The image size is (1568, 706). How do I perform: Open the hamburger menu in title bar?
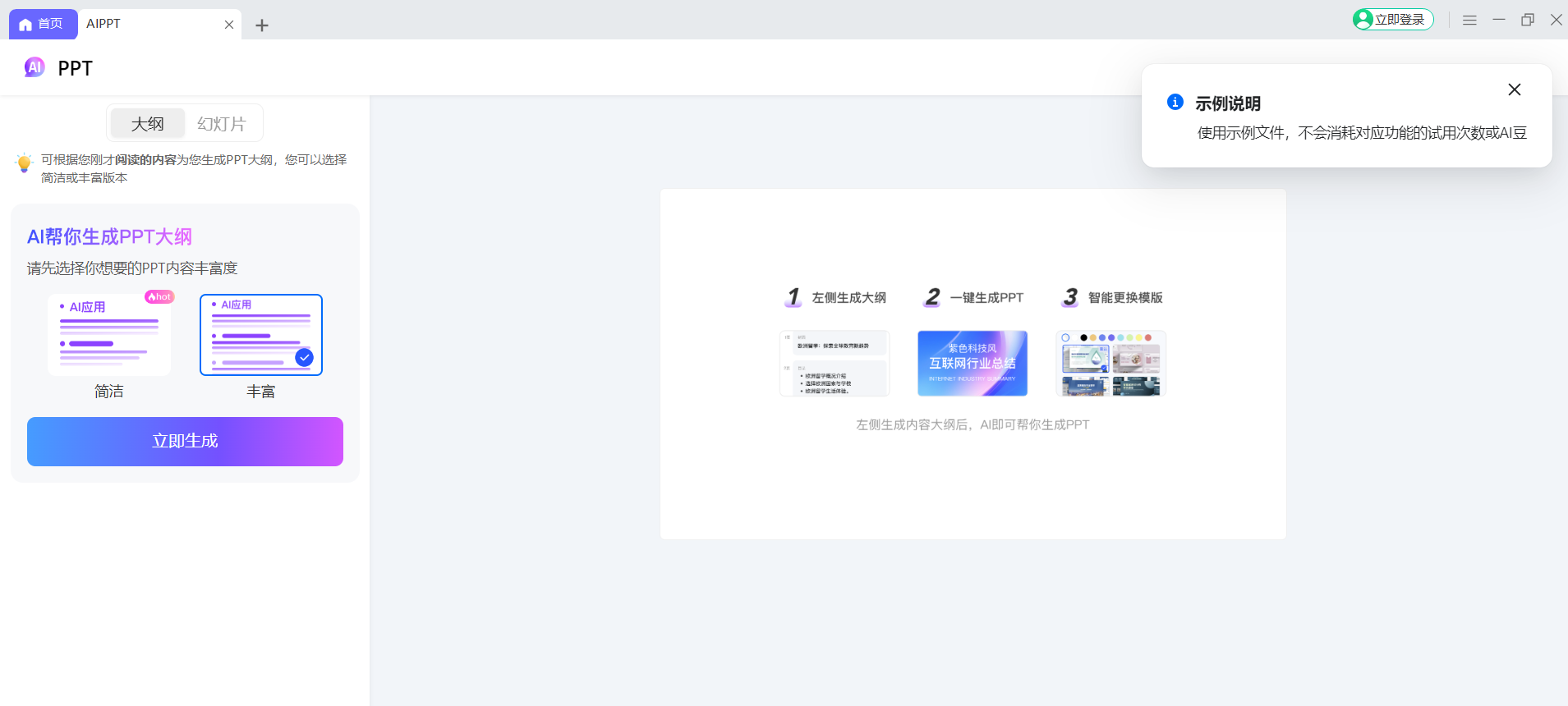coord(1469,20)
